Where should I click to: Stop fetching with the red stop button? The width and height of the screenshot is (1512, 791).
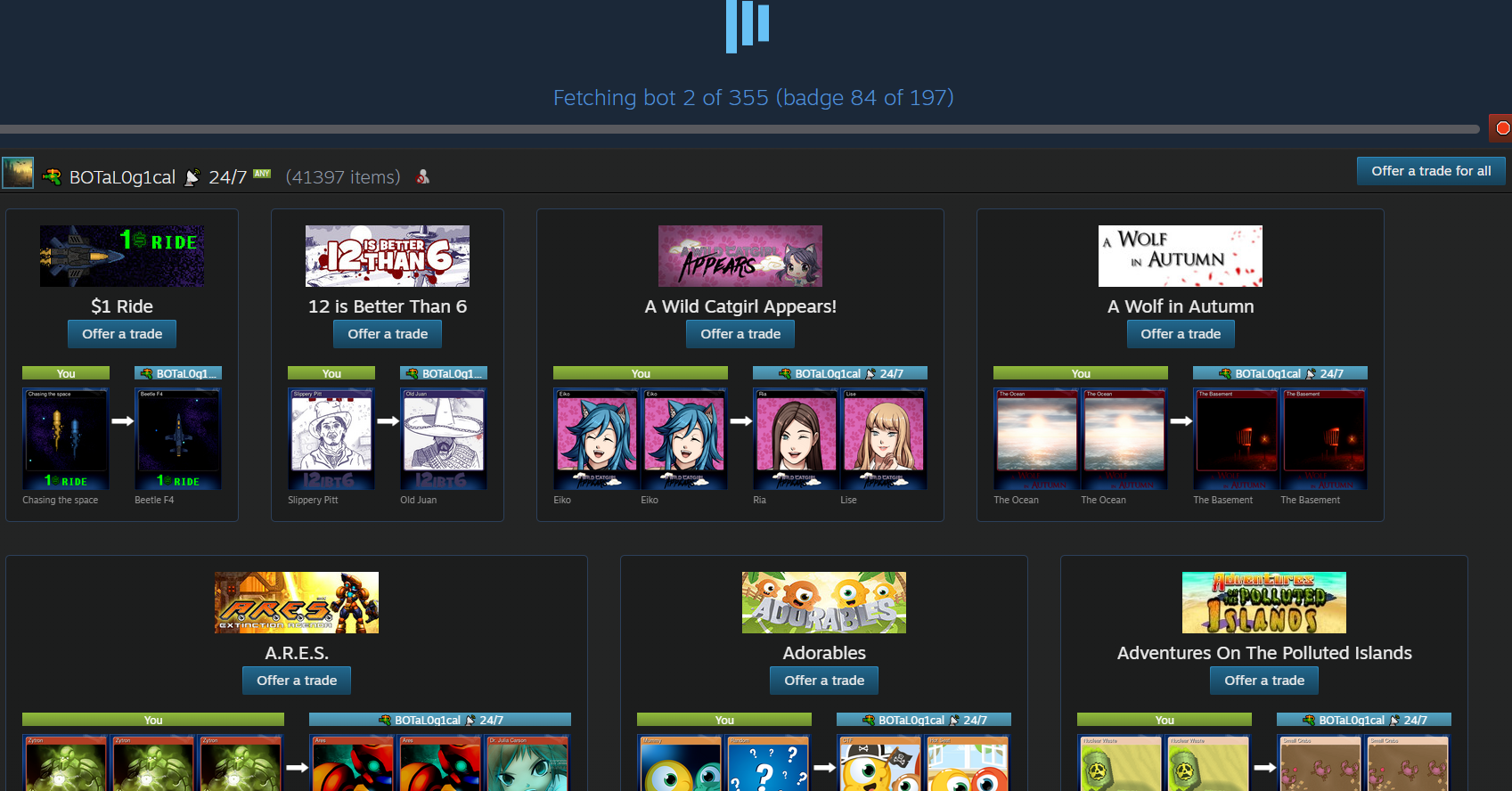coord(1501,128)
